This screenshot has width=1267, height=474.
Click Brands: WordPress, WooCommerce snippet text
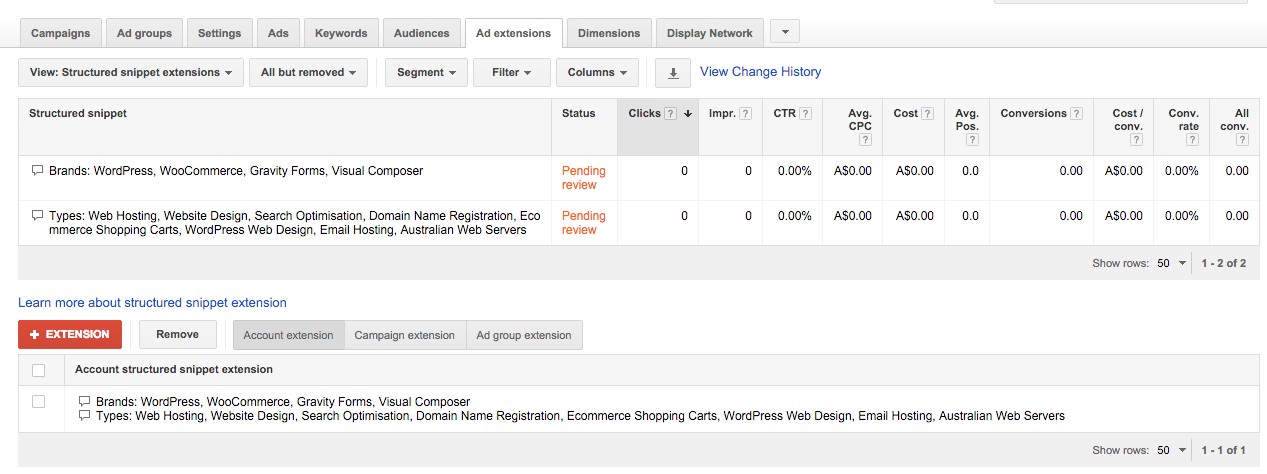236,171
